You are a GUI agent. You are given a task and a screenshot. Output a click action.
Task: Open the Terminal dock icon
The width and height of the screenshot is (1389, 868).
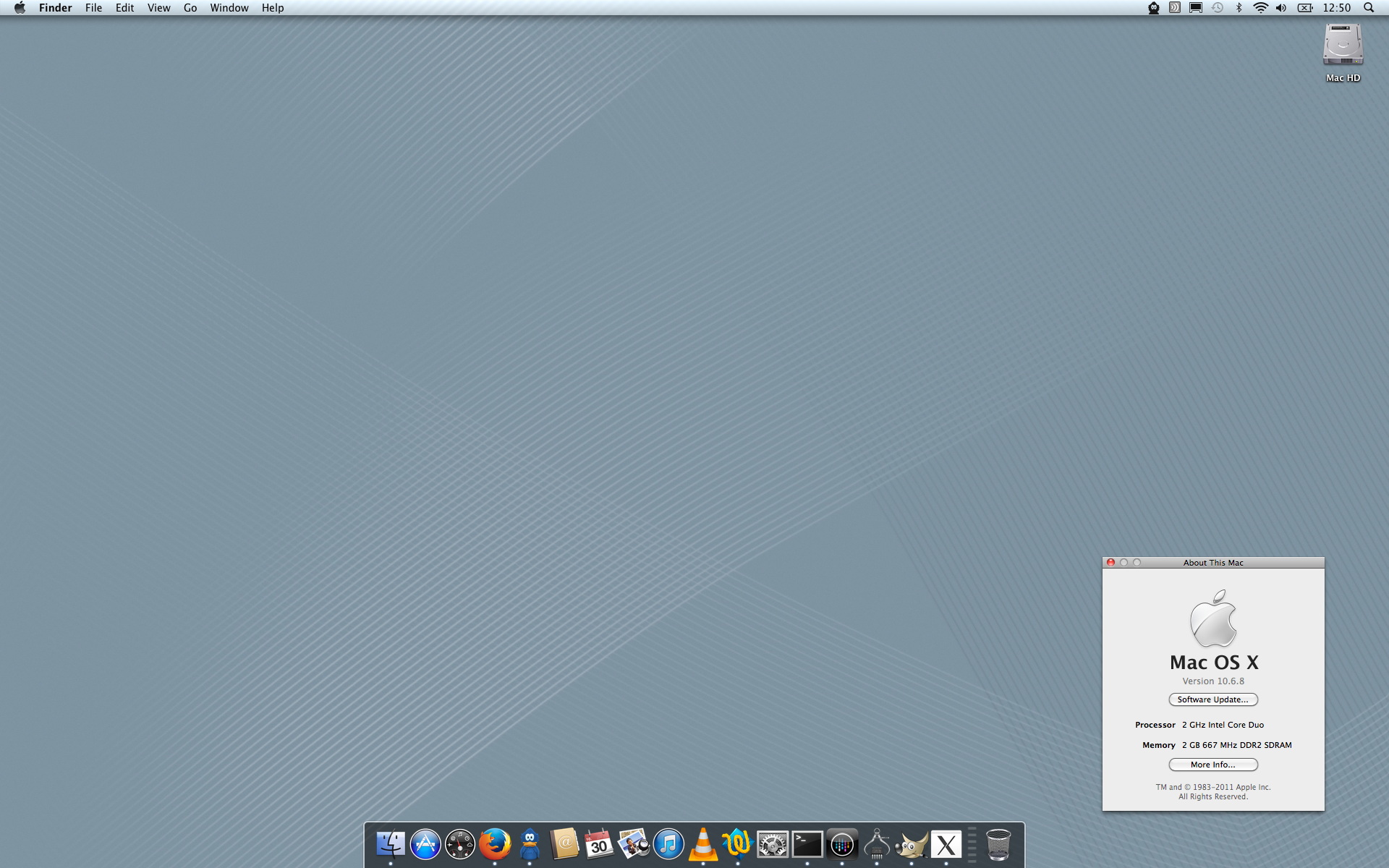tap(807, 844)
